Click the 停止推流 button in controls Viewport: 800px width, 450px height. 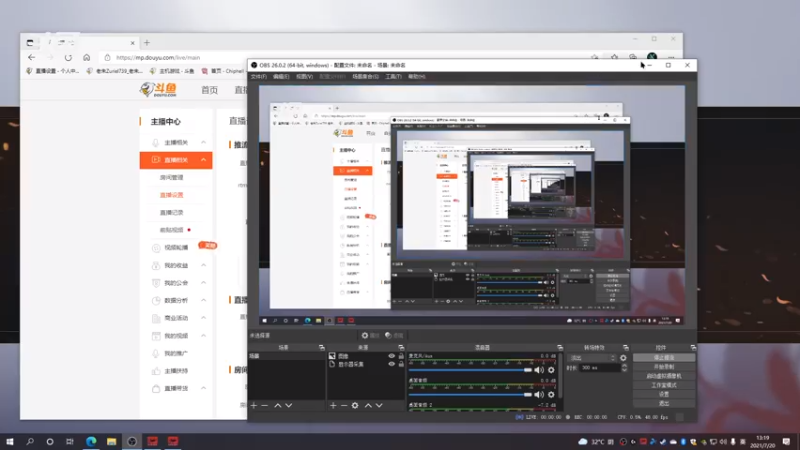click(664, 358)
